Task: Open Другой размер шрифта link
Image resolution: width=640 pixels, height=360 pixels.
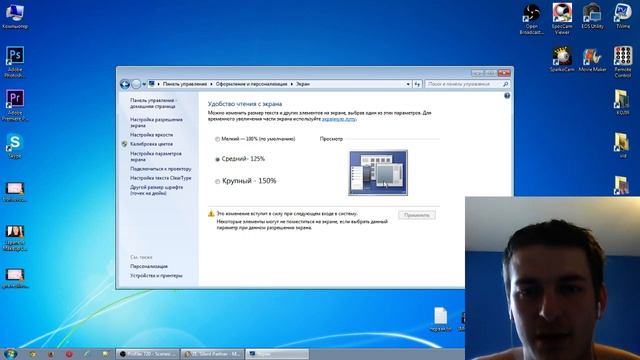Action: pos(157,190)
